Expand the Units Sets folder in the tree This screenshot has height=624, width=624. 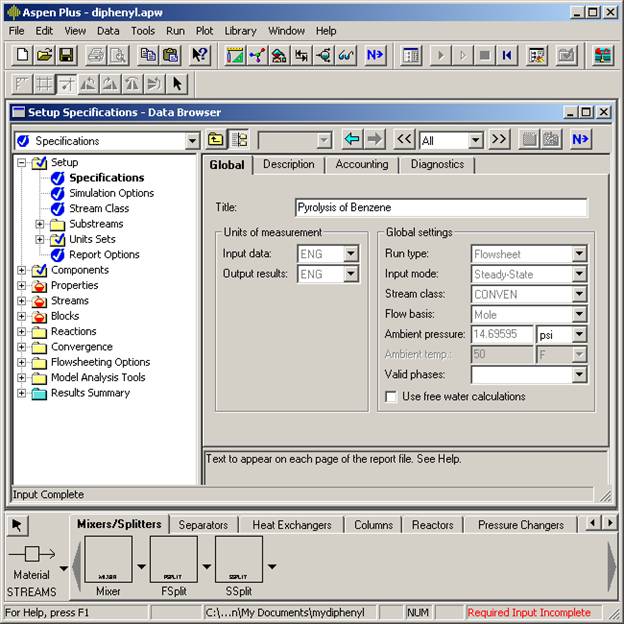(x=40, y=239)
